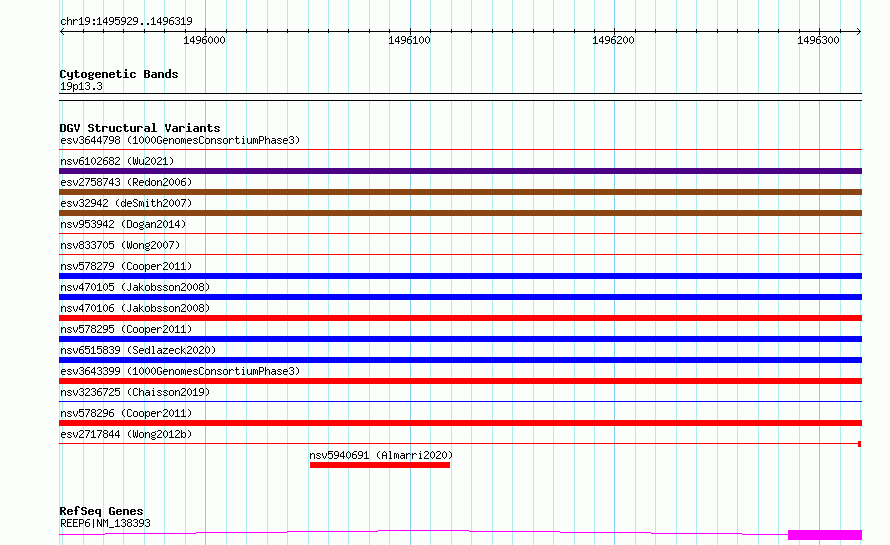Click the blue bar for nsv6515839

pyautogui.click(x=460, y=360)
